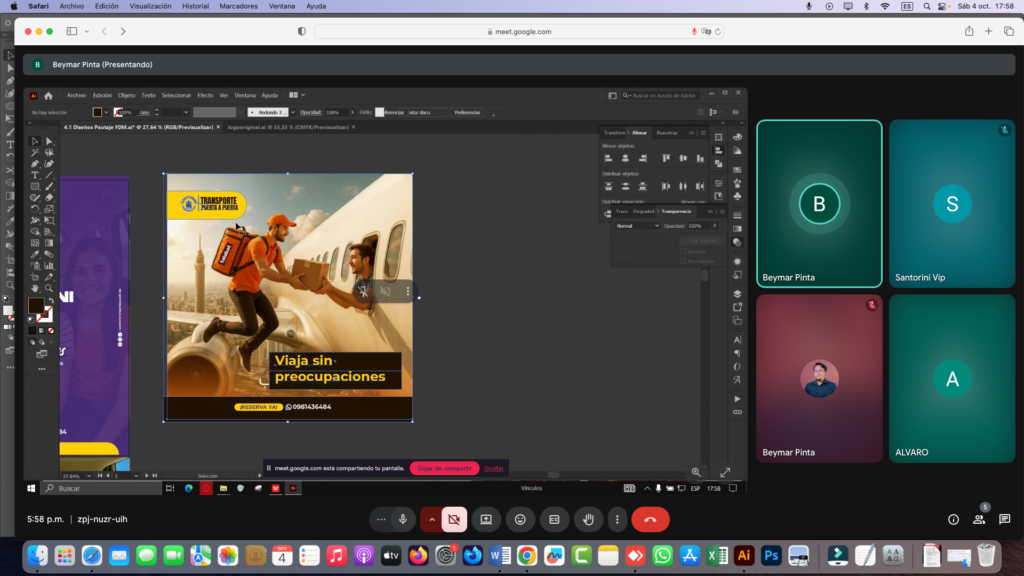Open Illustrator's Objeto menu
The width and height of the screenshot is (1024, 576).
tap(127, 95)
